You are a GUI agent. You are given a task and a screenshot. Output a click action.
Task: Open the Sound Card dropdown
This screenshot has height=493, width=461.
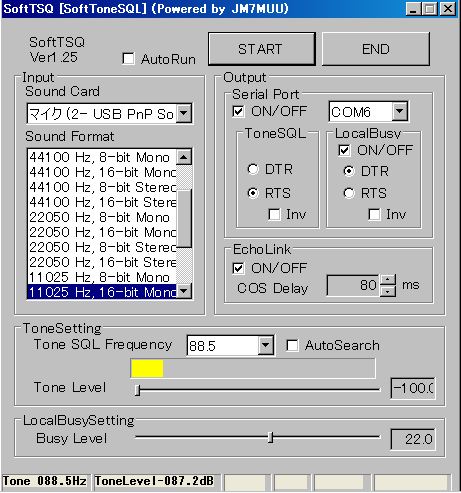tap(184, 113)
